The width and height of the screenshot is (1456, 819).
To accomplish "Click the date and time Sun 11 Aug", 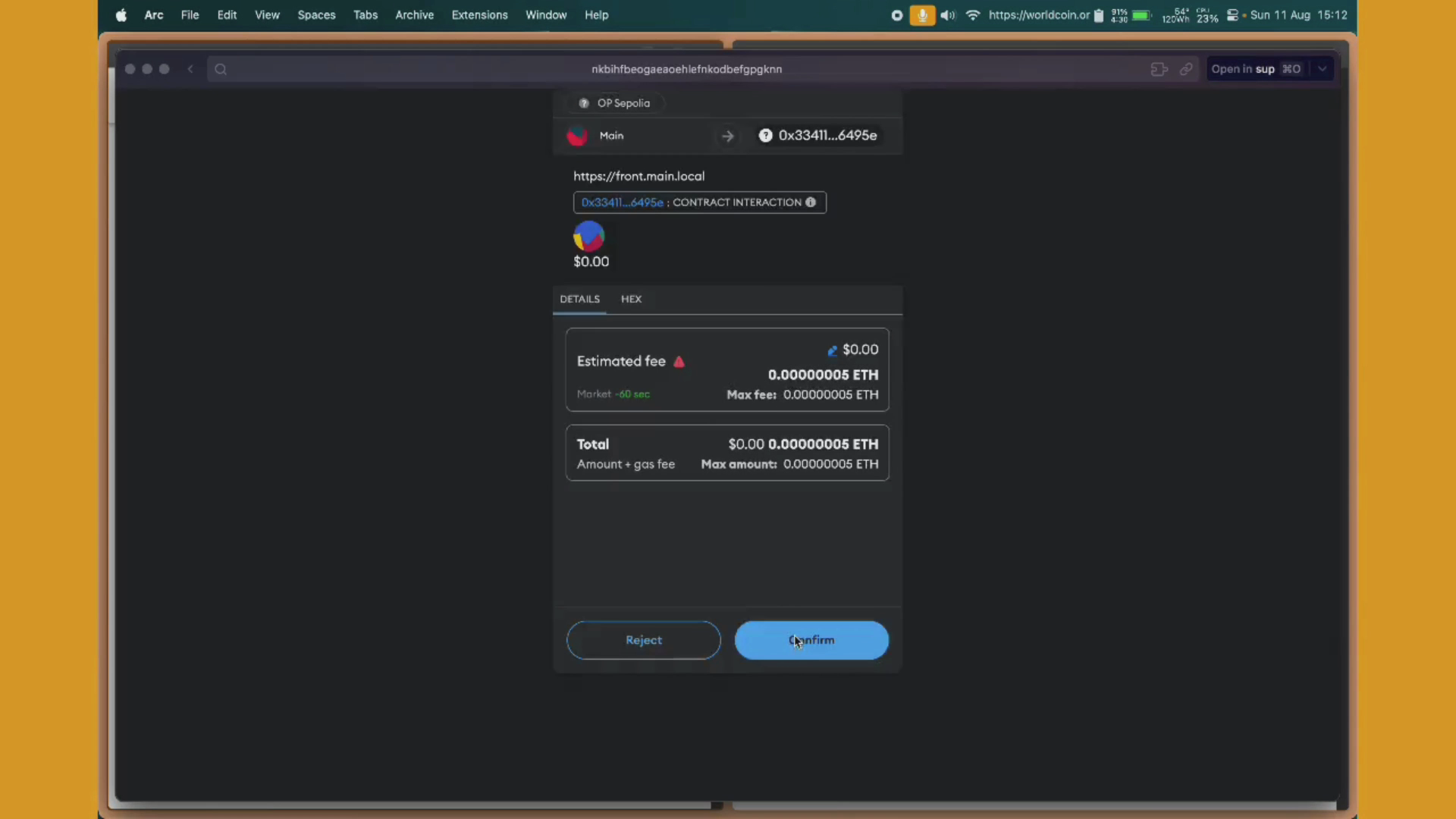I will click(x=1298, y=15).
